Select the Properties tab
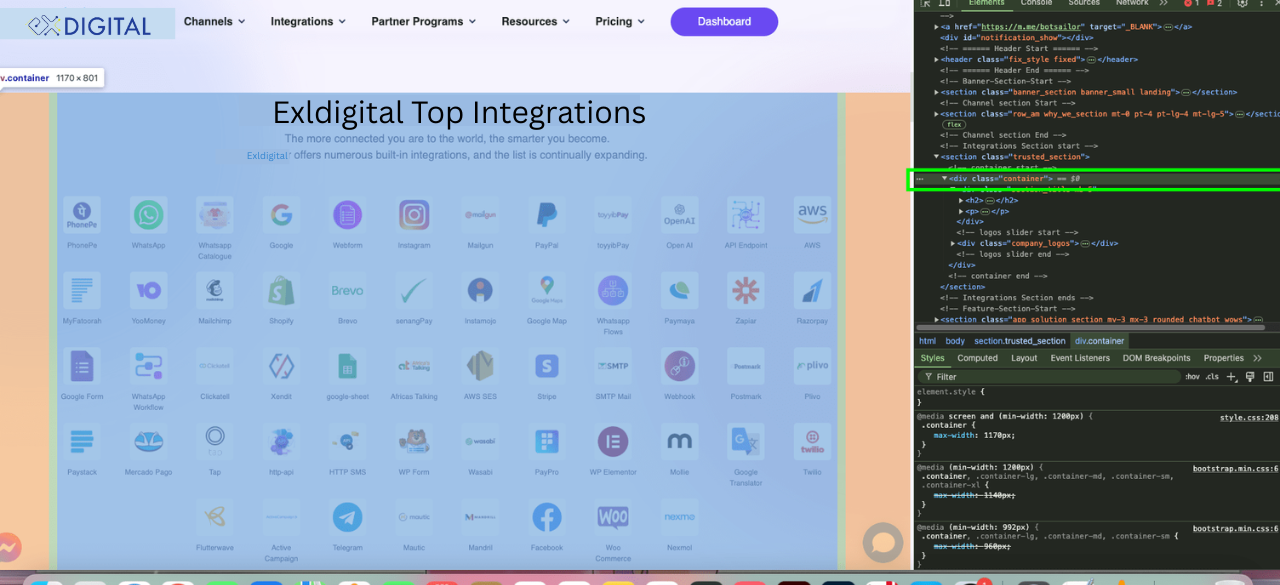 click(x=1223, y=358)
